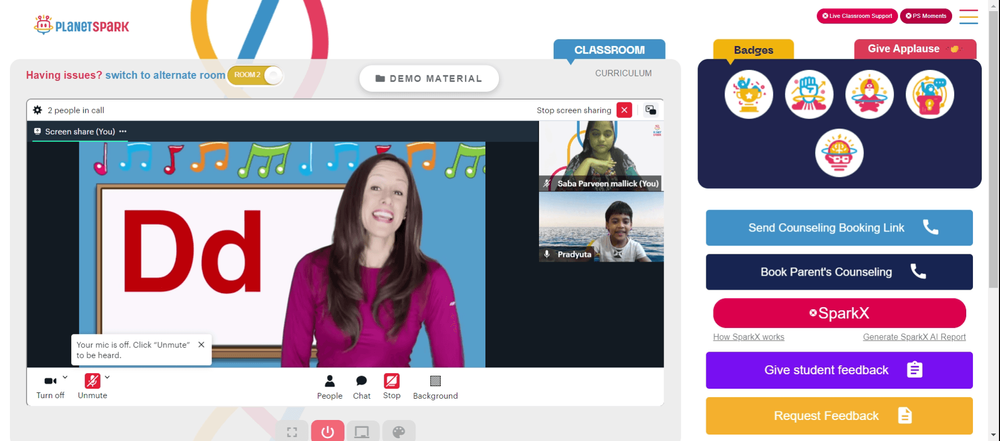
Task: Open Screen share more options dots
Action: click(122, 131)
